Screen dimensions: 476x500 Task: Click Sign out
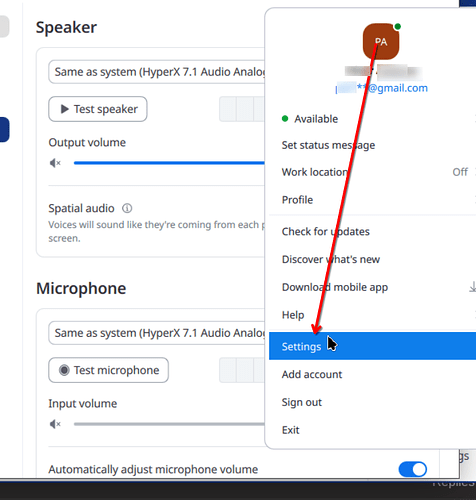[x=372, y=402]
